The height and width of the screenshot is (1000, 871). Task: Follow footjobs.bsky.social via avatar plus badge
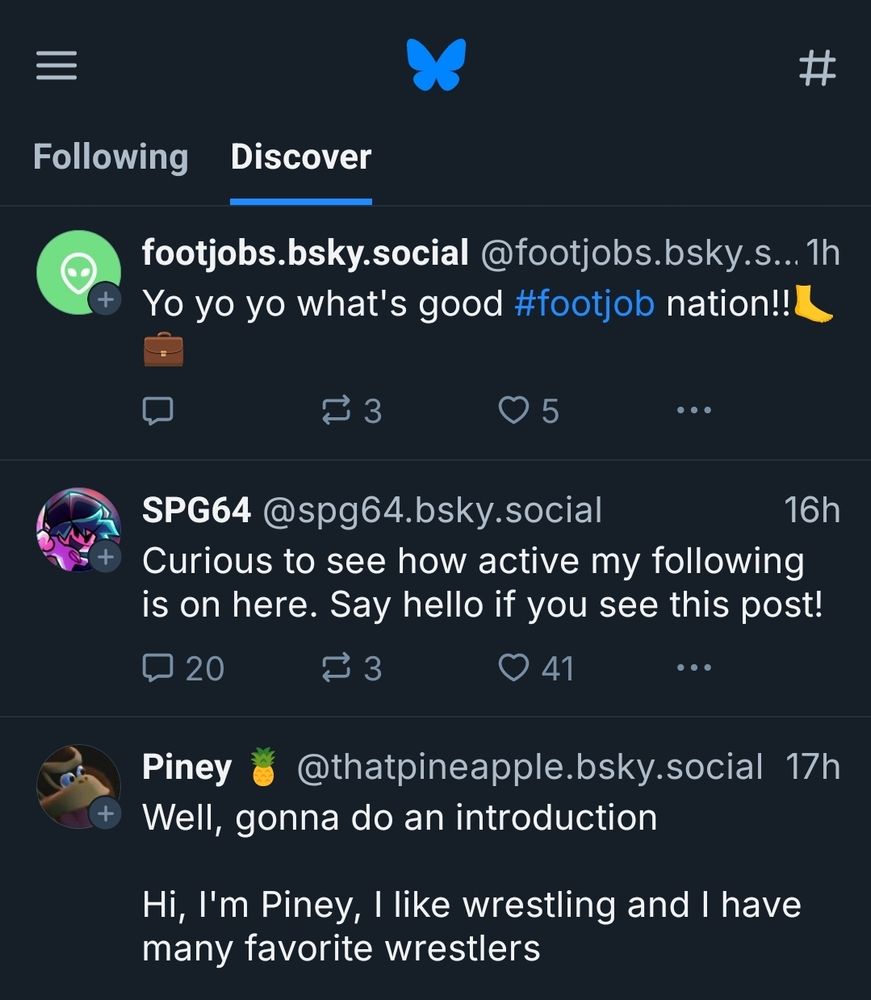click(105, 298)
